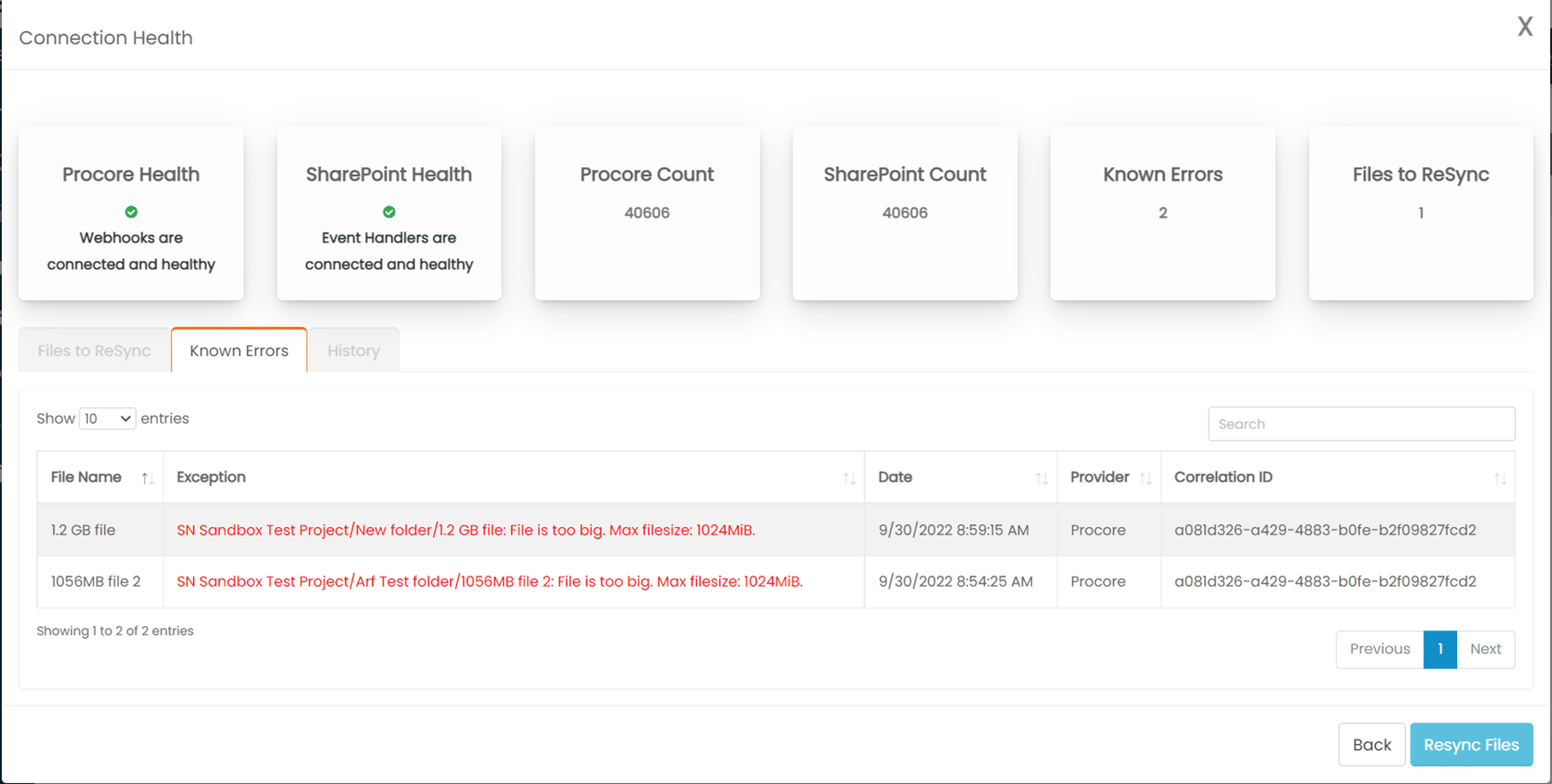Click the green health checkmark under Procore Health

click(x=130, y=212)
